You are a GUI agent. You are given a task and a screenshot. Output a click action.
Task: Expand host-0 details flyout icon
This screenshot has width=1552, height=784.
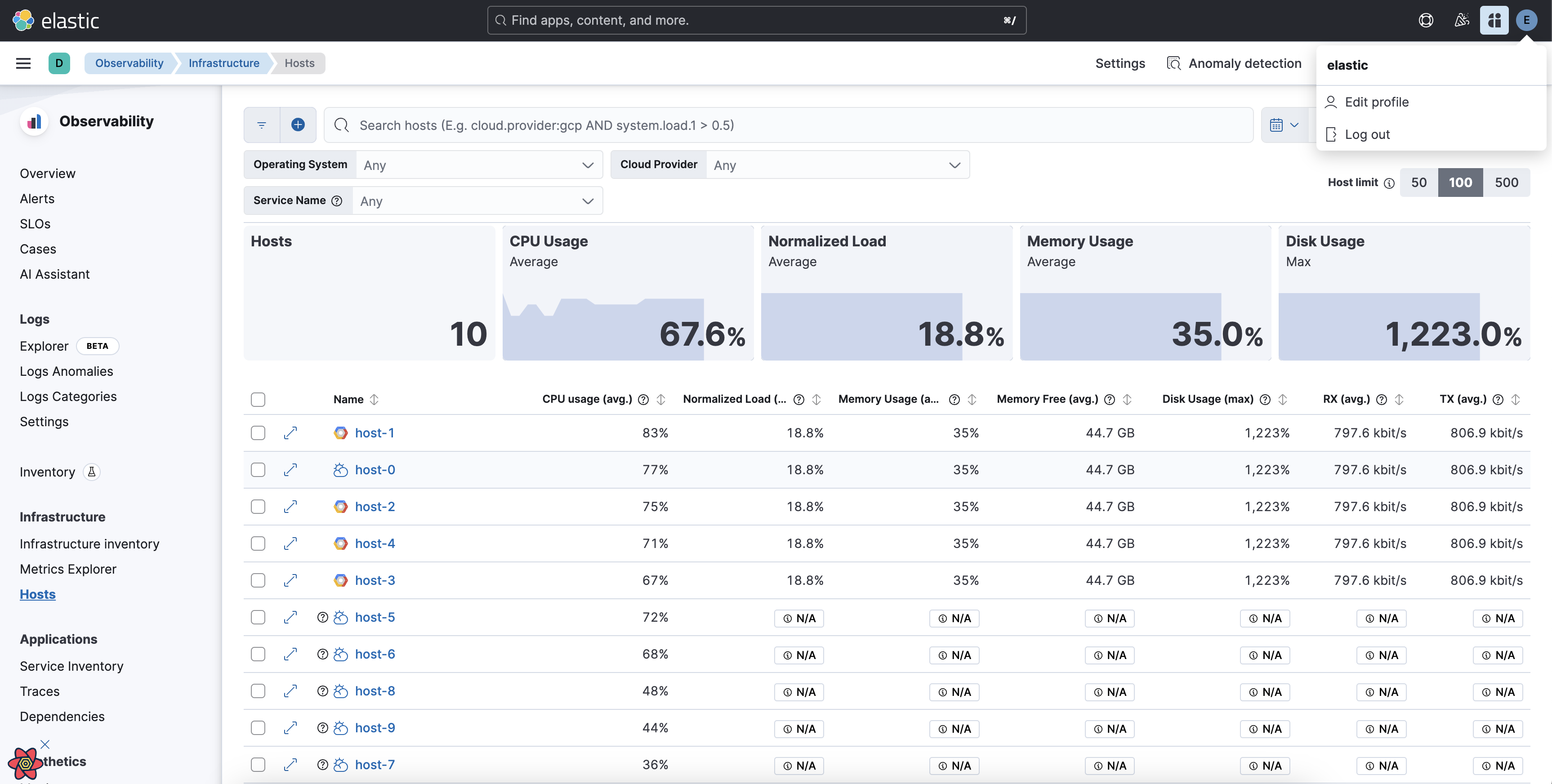[290, 469]
